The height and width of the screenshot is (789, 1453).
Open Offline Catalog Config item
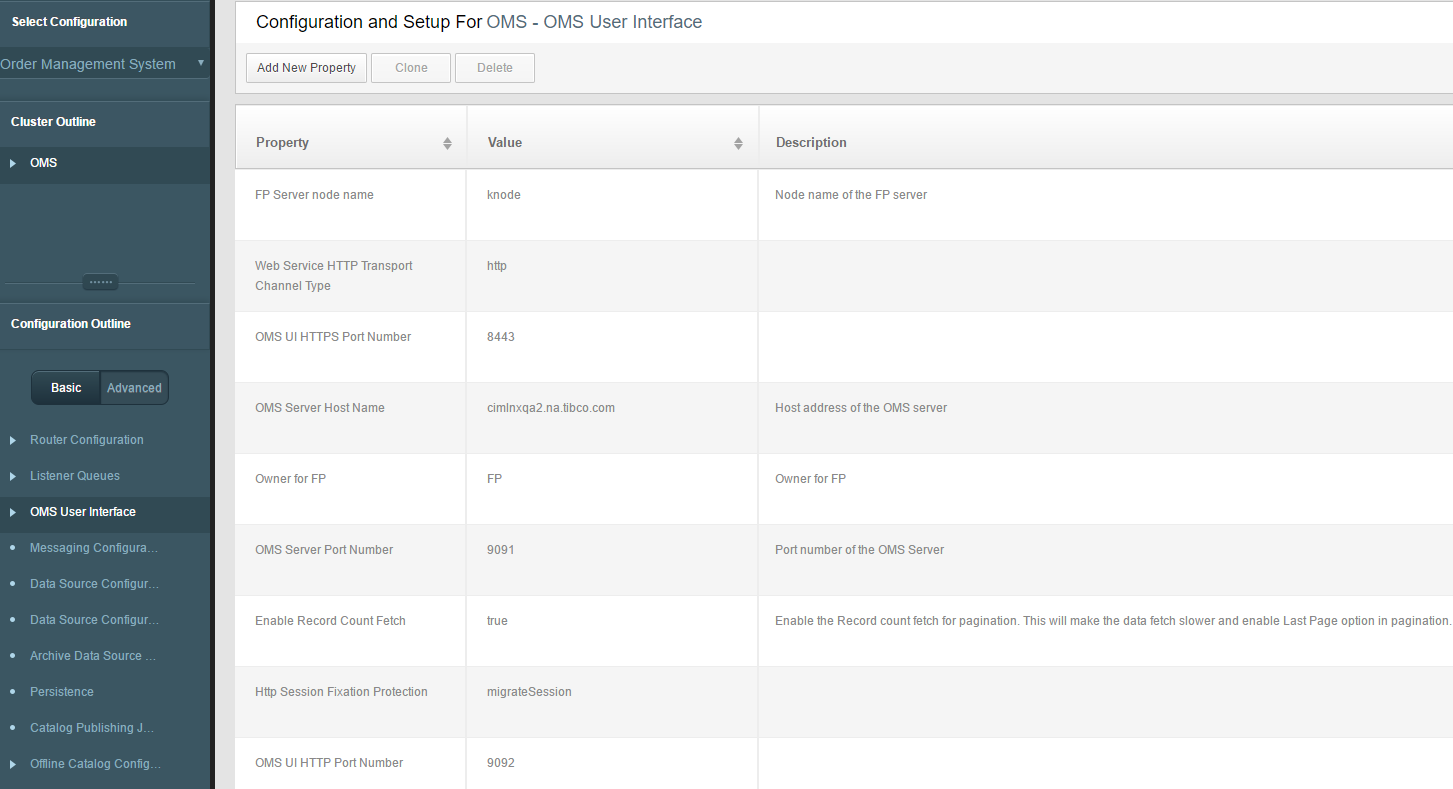pyautogui.click(x=95, y=764)
